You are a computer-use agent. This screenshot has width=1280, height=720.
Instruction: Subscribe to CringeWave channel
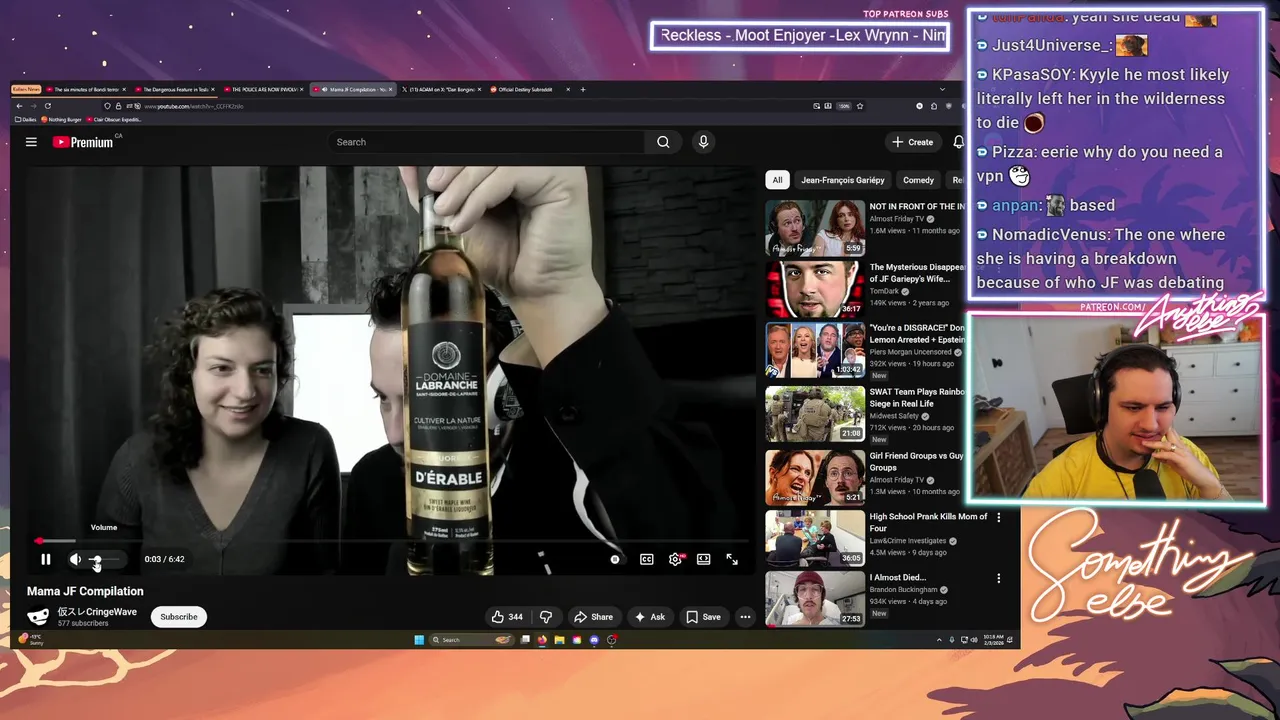[x=179, y=617]
